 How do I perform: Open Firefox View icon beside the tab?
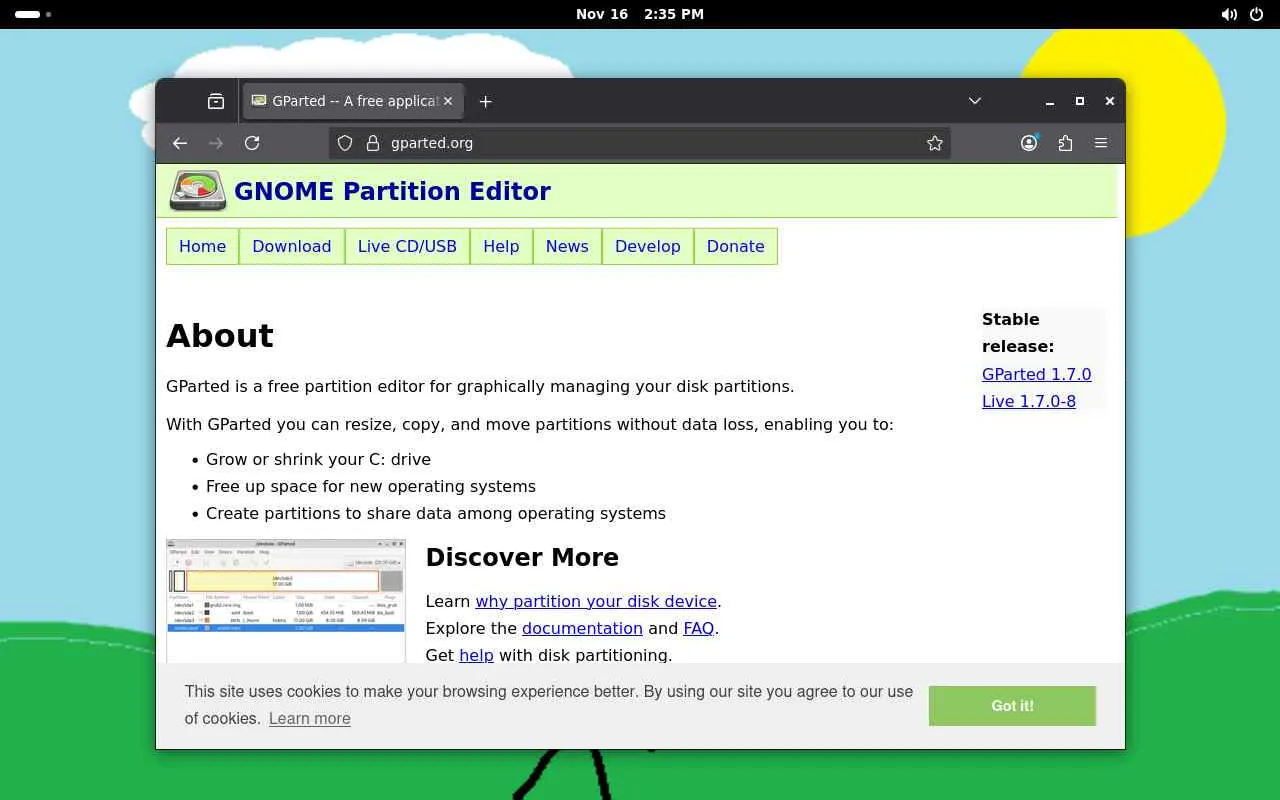point(216,101)
